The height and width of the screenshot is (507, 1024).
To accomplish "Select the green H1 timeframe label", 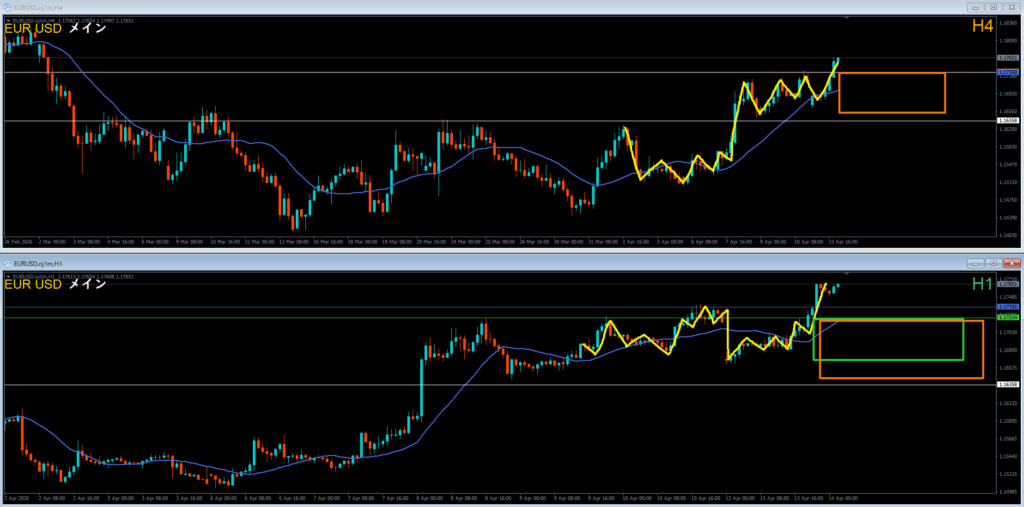I will pyautogui.click(x=983, y=284).
